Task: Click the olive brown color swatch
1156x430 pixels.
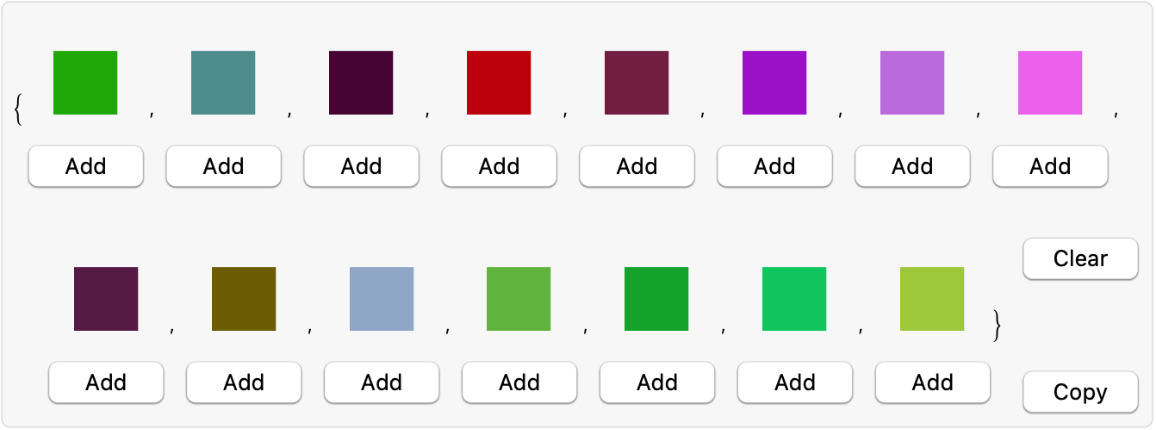Action: tap(244, 299)
